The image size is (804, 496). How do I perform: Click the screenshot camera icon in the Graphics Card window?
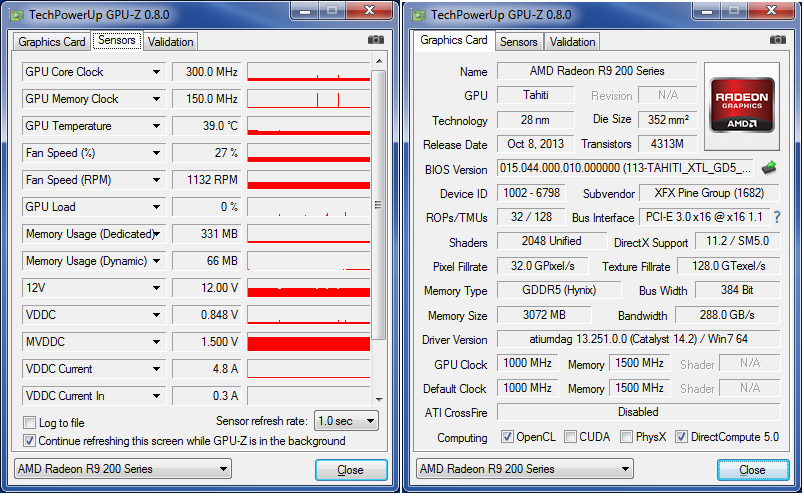click(778, 40)
